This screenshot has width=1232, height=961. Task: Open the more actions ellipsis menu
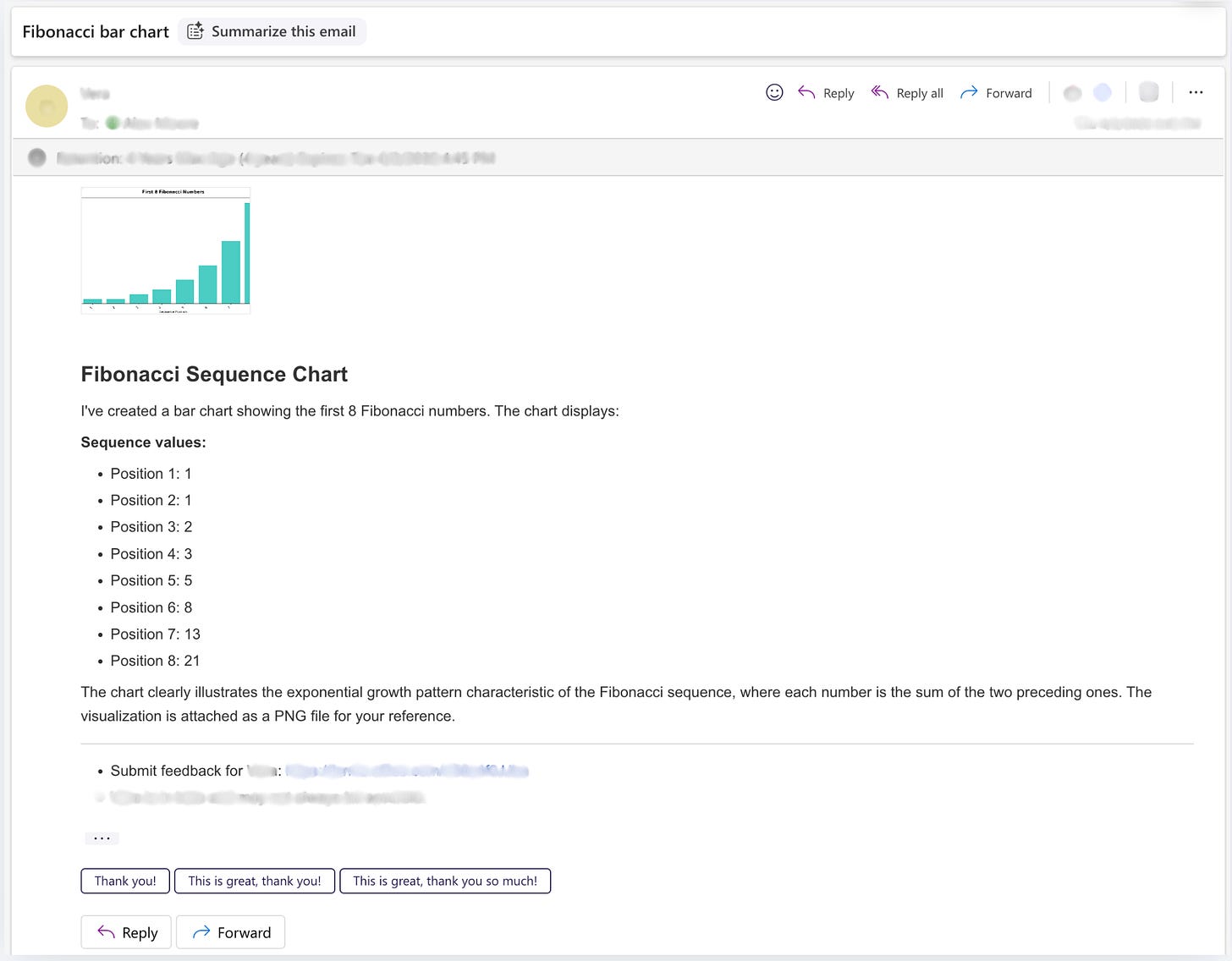pos(1196,92)
